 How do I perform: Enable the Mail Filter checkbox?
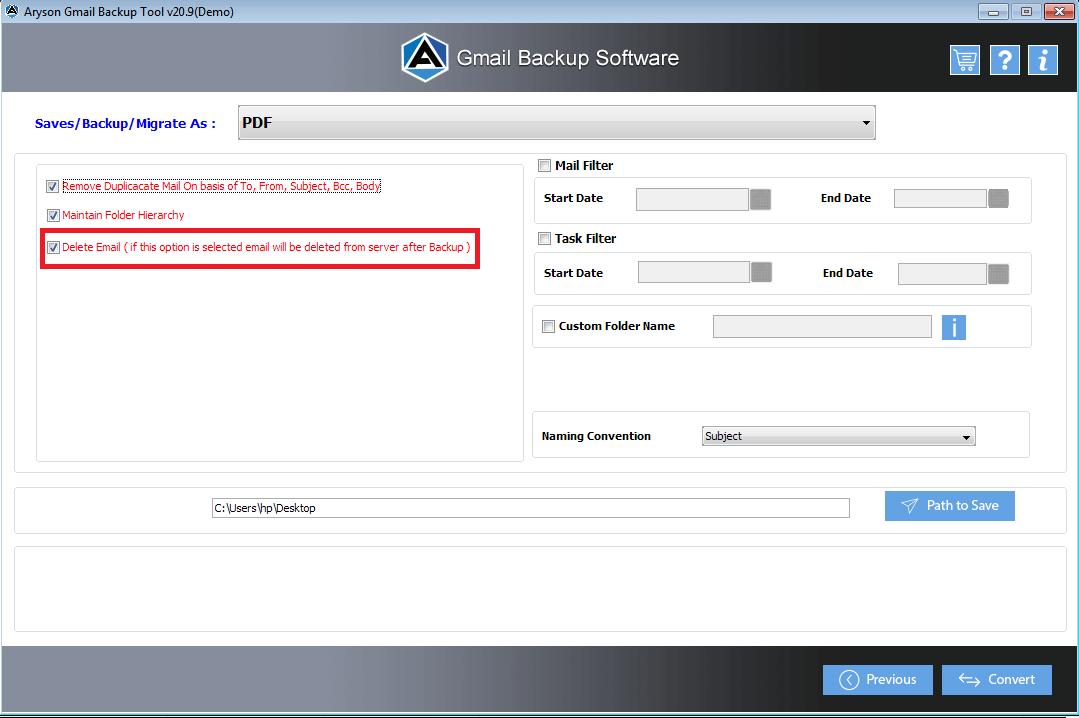pos(544,166)
